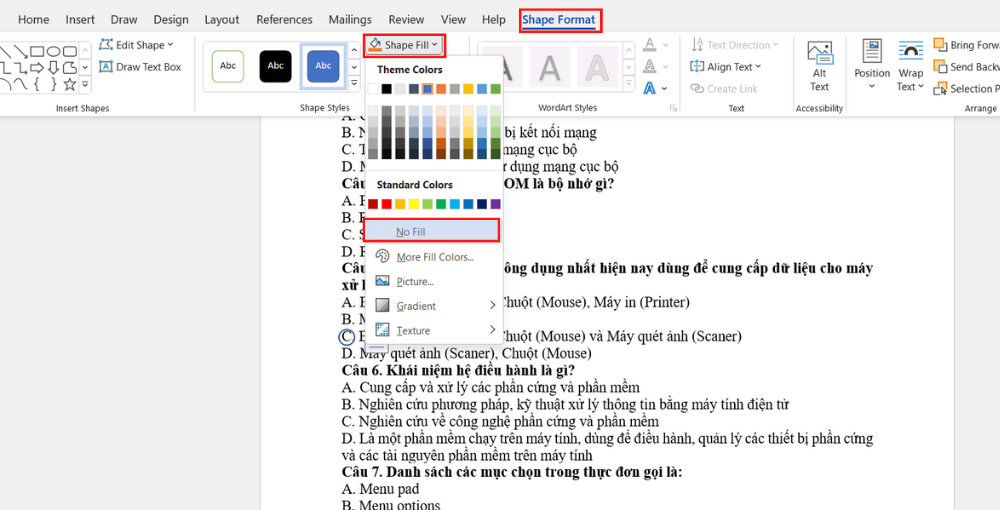The height and width of the screenshot is (510, 1000).
Task: Select dark red in Standard Colors
Action: [373, 204]
